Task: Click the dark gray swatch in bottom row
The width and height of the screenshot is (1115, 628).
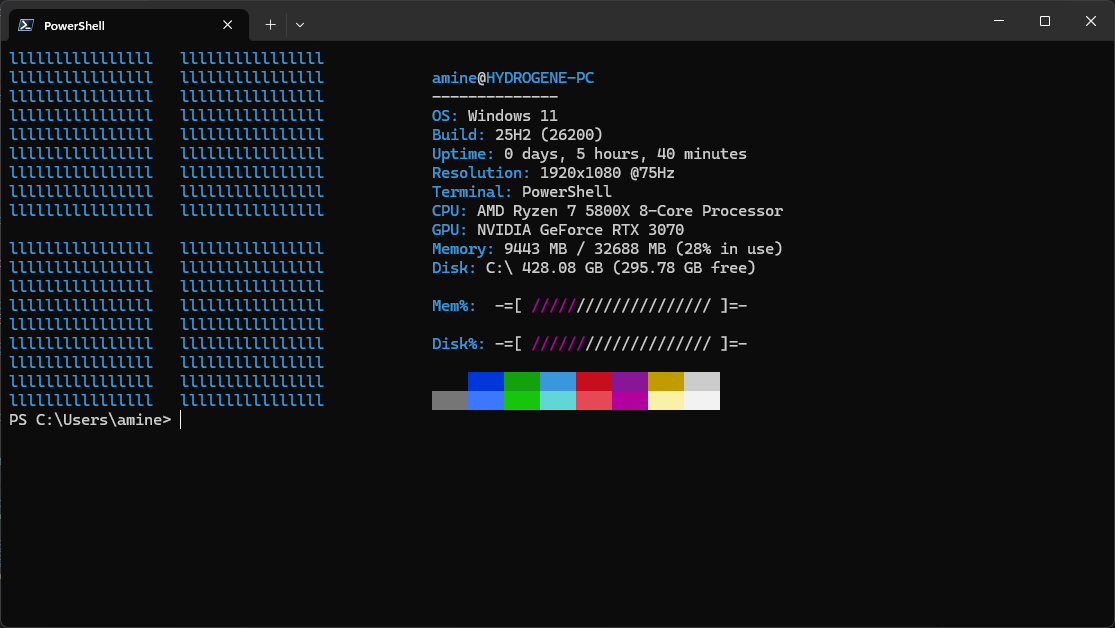Action: point(449,400)
